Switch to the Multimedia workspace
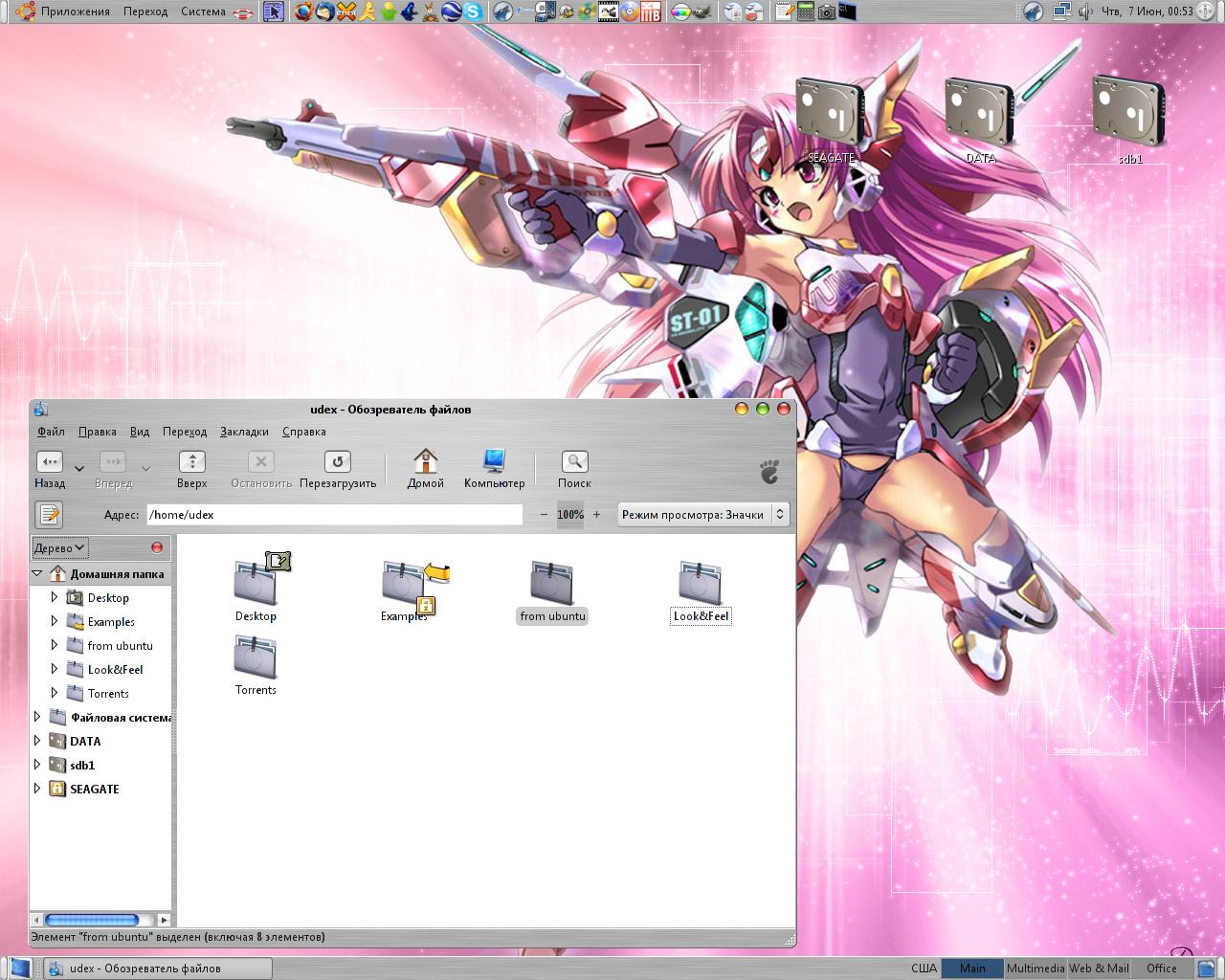The height and width of the screenshot is (980, 1225). 1036,969
